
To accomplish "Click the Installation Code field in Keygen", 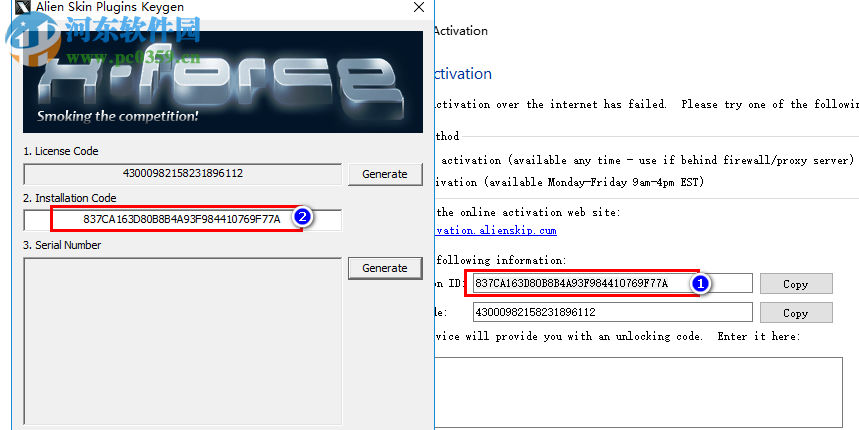I will click(x=182, y=220).
